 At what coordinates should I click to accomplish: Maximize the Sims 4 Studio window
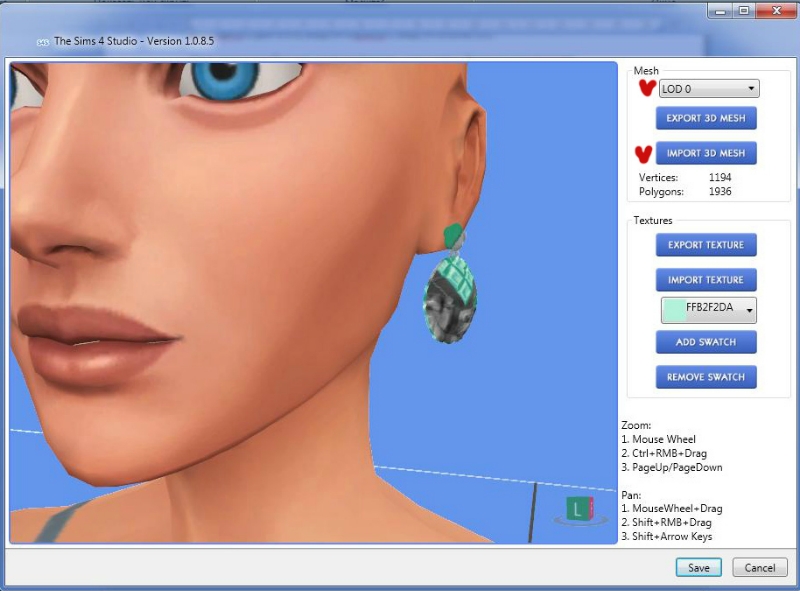[x=744, y=10]
